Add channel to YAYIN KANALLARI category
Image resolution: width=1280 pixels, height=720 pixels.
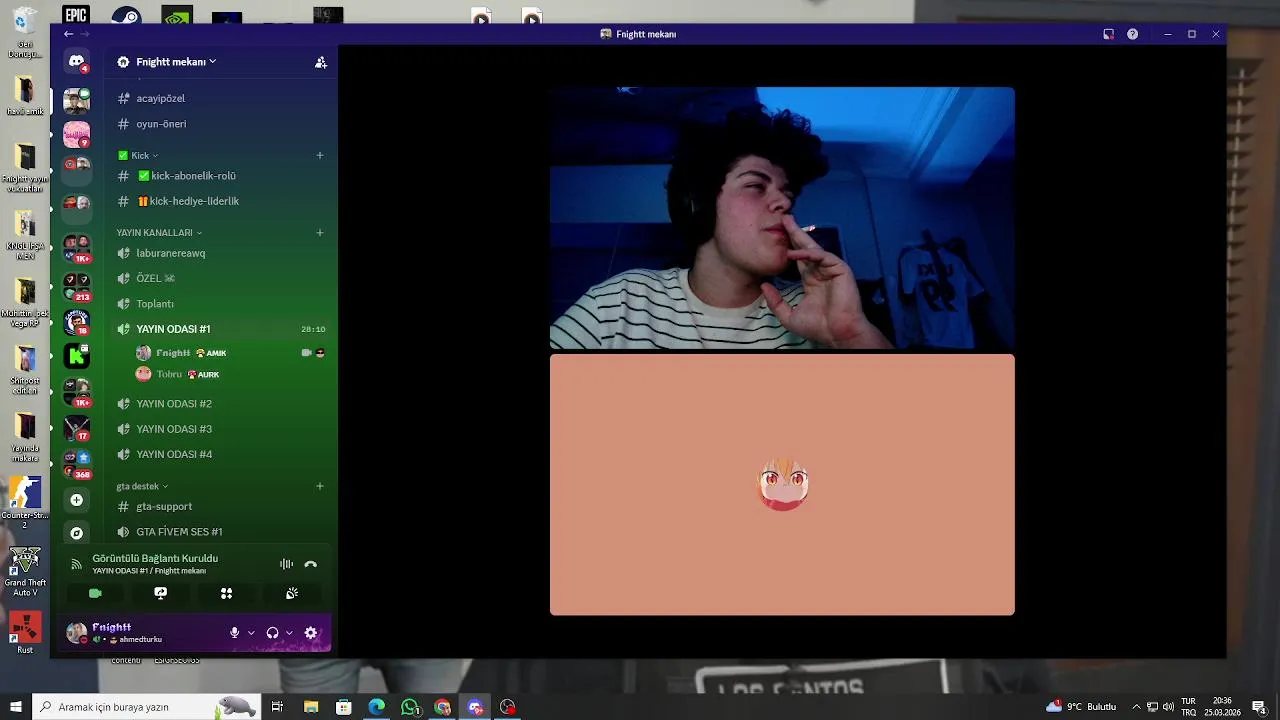(x=320, y=233)
